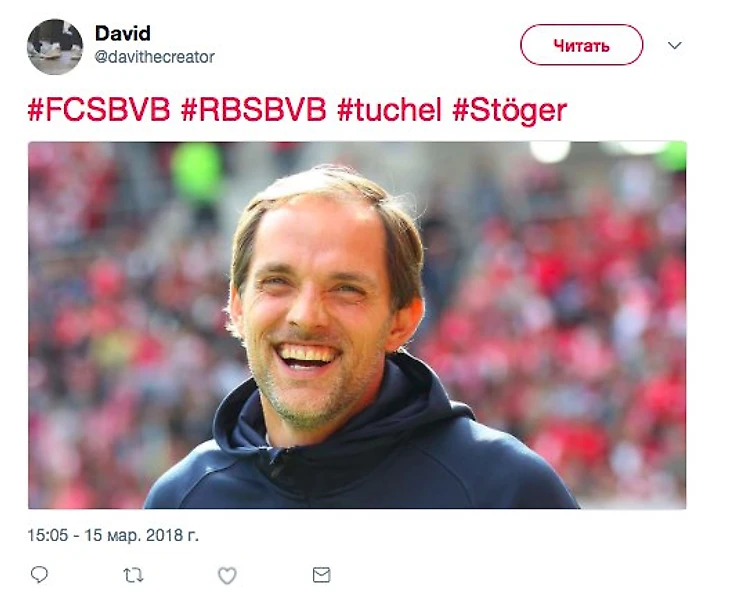Expand the tweet options chevron menu
This screenshot has height=601, width=730.
(675, 45)
